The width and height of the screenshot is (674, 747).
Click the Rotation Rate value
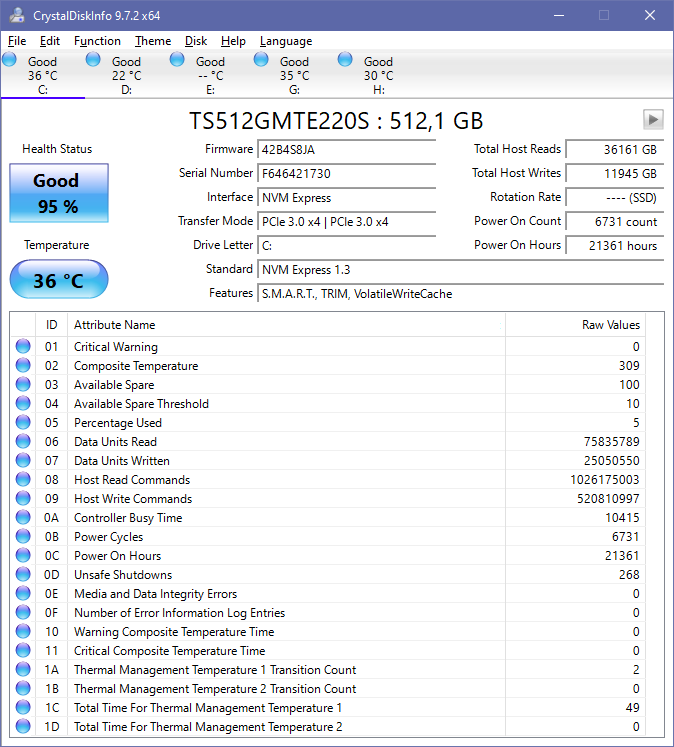pos(614,198)
